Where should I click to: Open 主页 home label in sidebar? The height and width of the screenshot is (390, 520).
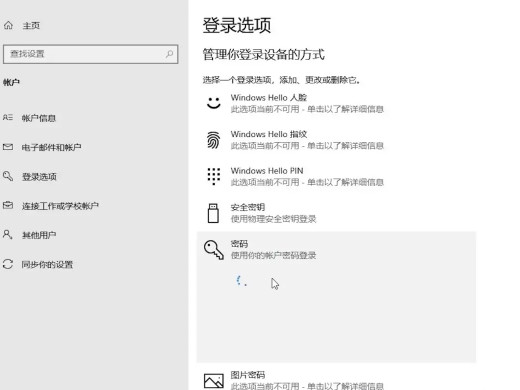click(x=31, y=26)
